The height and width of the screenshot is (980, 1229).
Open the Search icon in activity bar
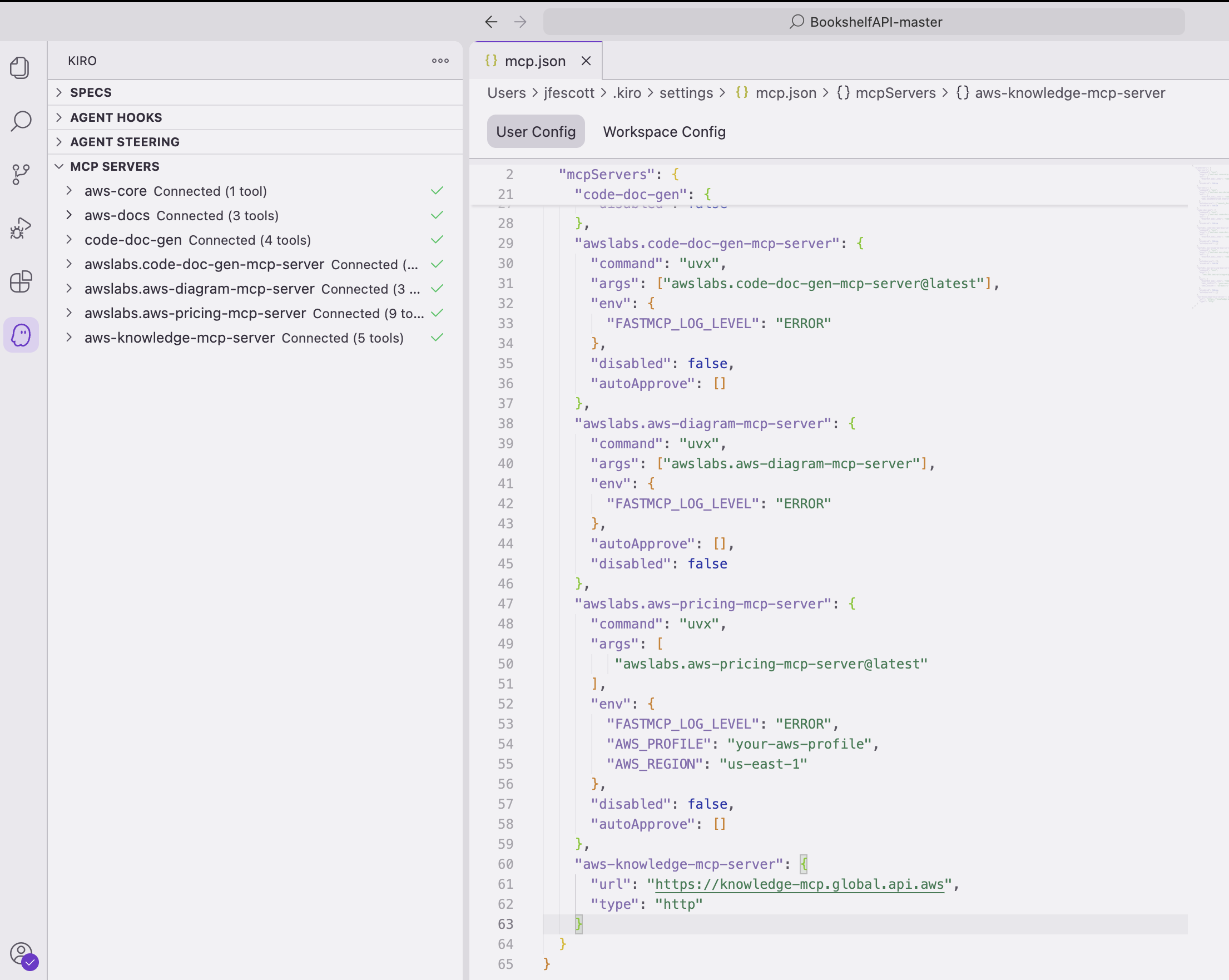coord(21,121)
